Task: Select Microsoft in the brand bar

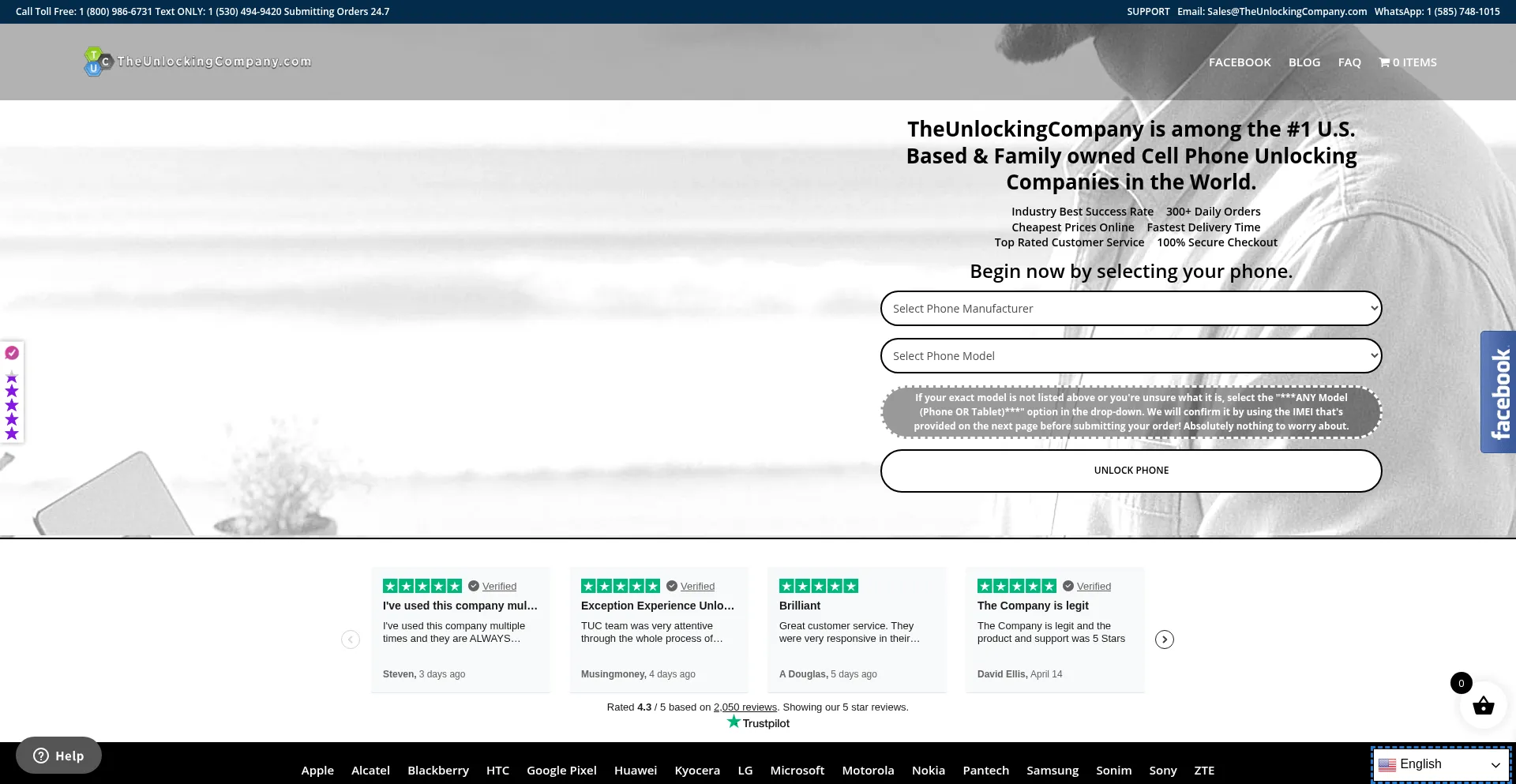Action: [797, 771]
